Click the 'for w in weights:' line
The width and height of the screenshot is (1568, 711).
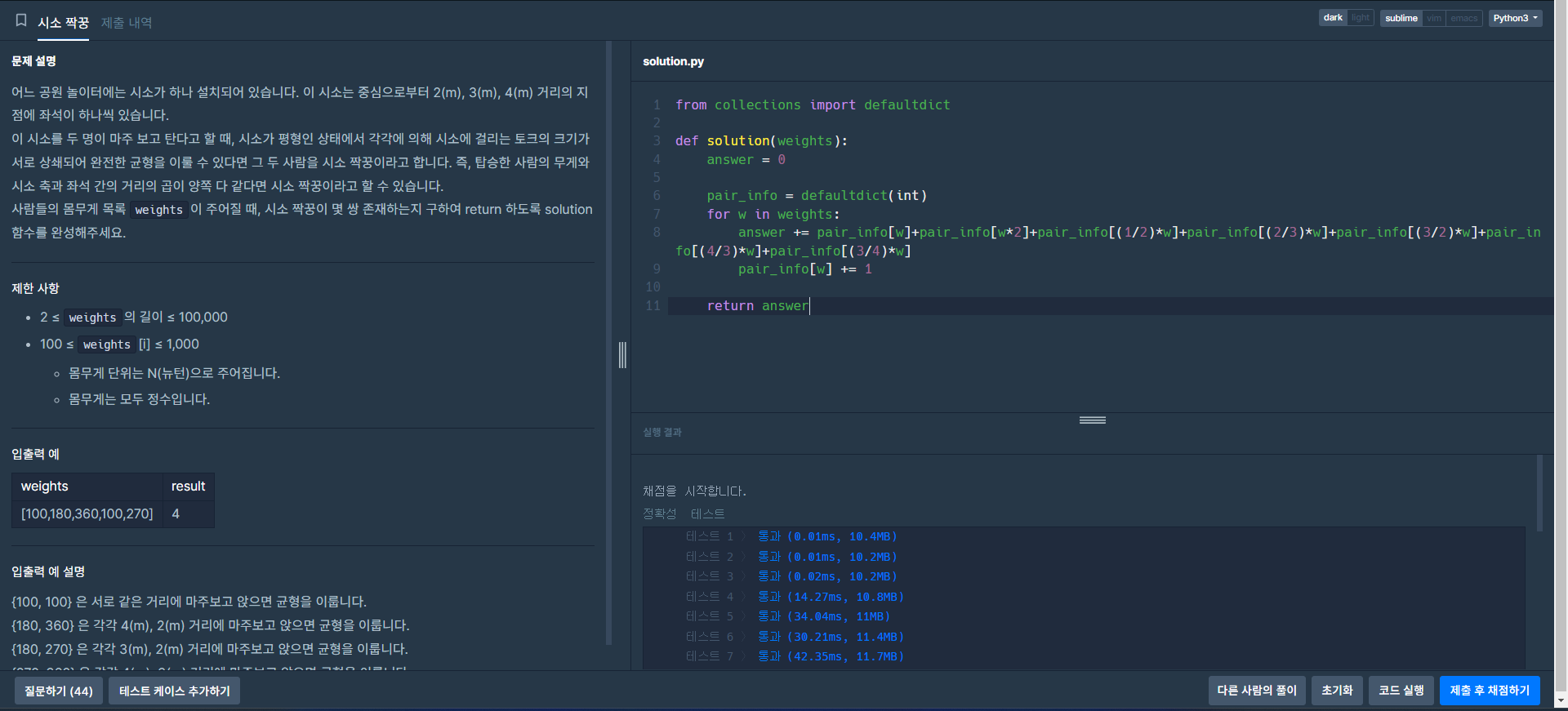tap(773, 215)
